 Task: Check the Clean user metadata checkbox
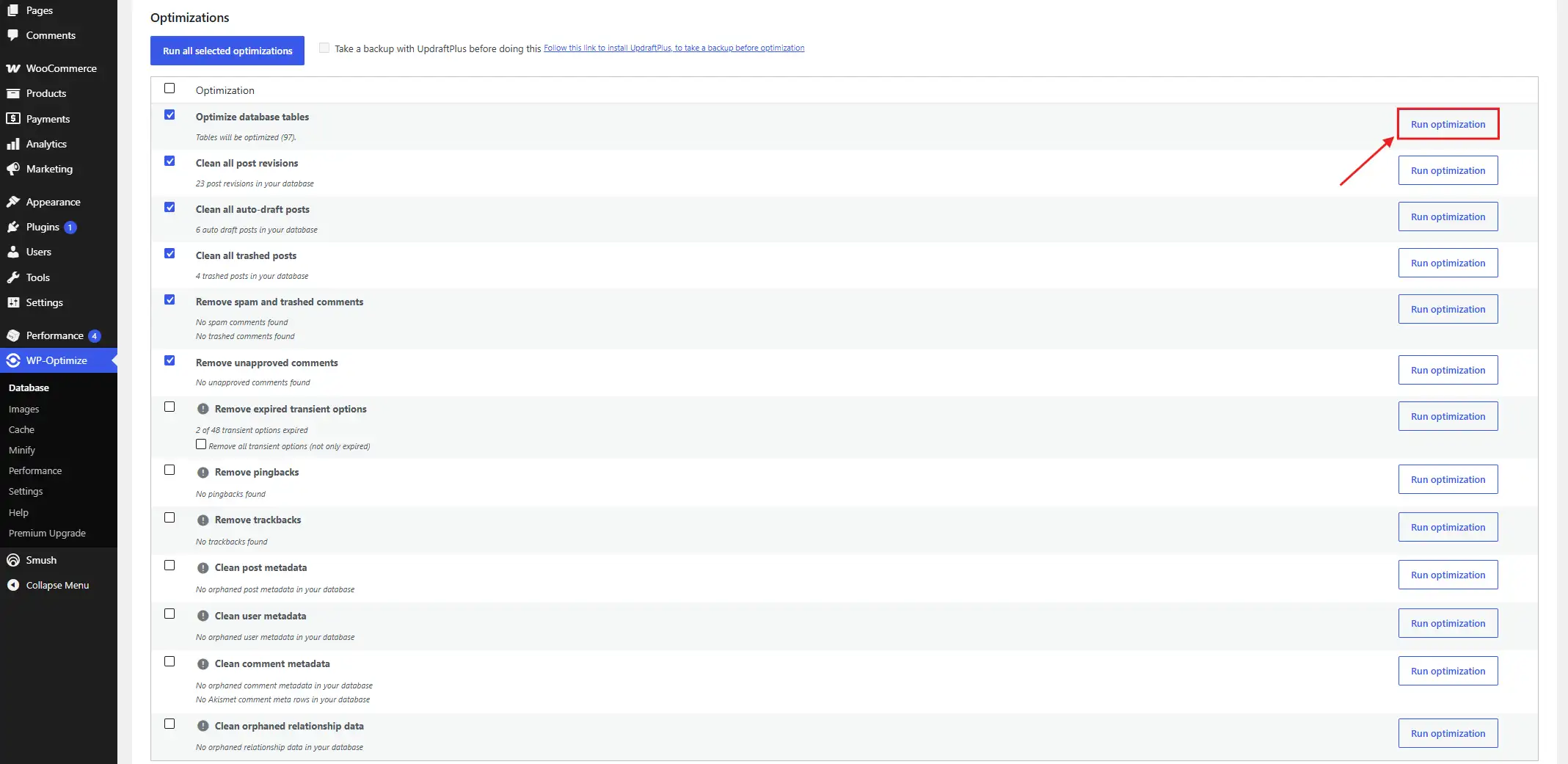tap(169, 614)
